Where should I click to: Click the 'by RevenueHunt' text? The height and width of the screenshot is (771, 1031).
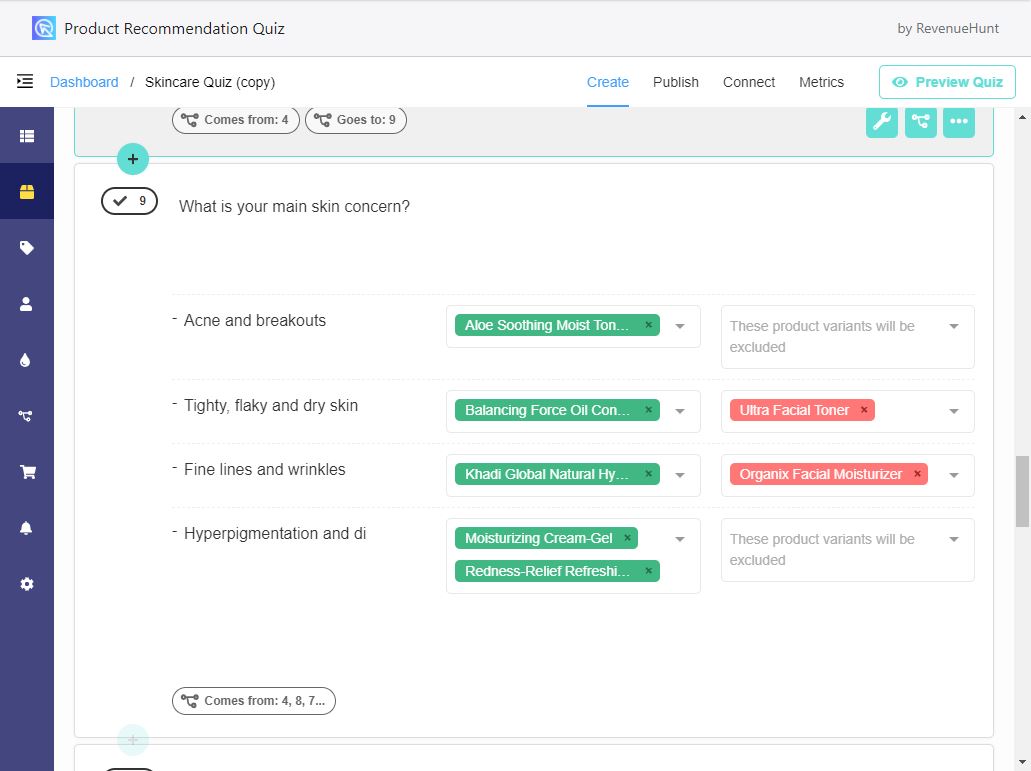click(x=947, y=28)
